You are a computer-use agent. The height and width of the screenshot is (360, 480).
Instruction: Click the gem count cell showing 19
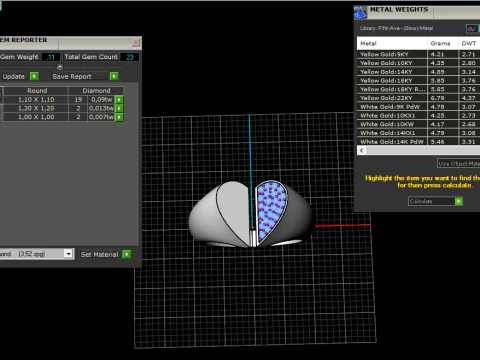click(x=78, y=99)
